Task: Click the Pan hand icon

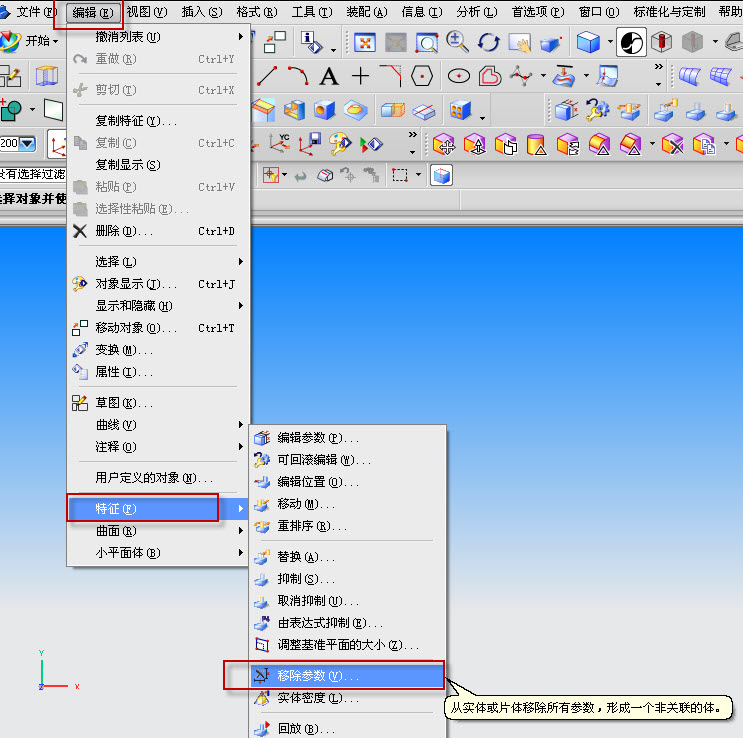Action: [520, 43]
